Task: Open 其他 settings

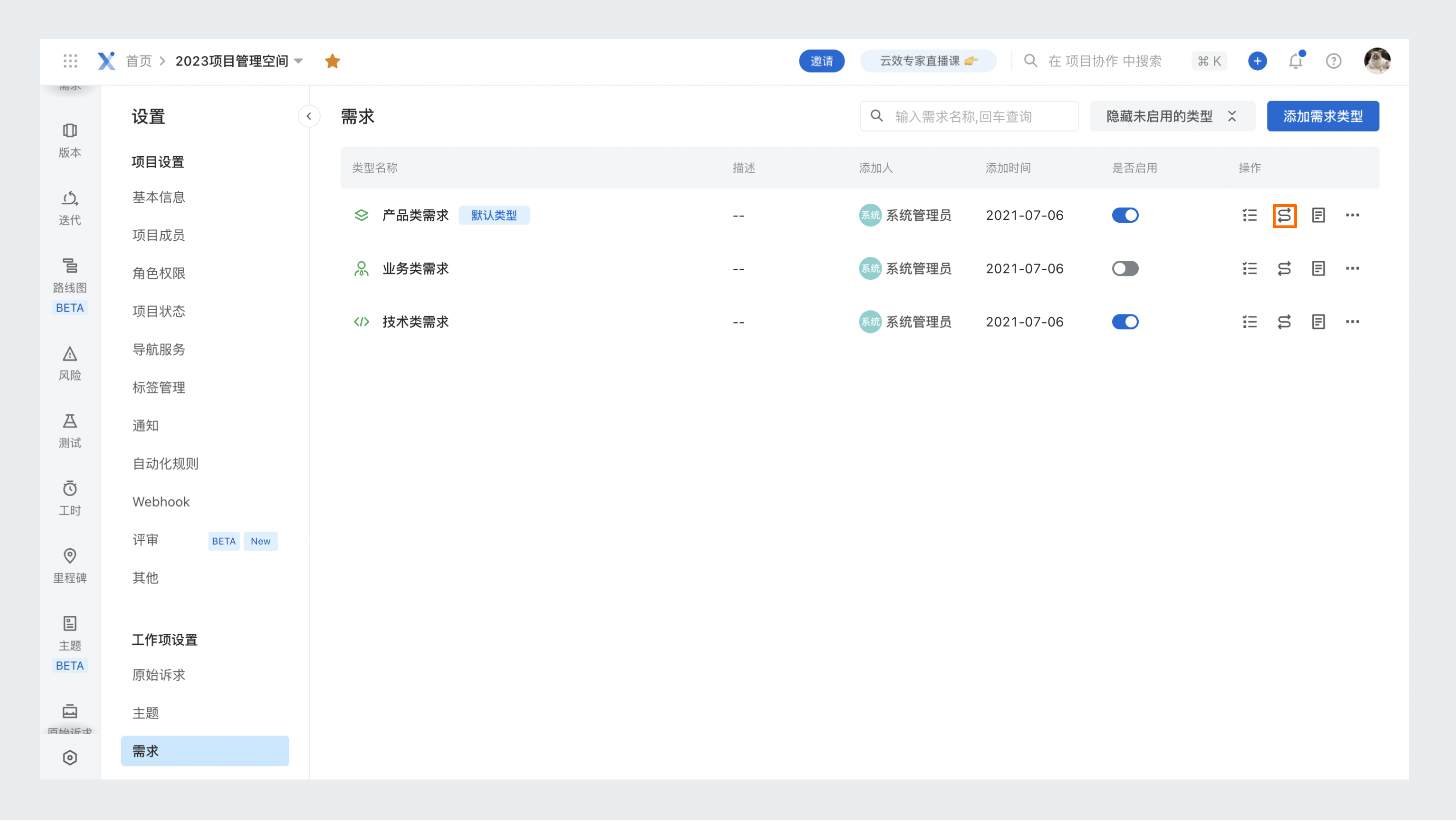Action: coord(145,578)
